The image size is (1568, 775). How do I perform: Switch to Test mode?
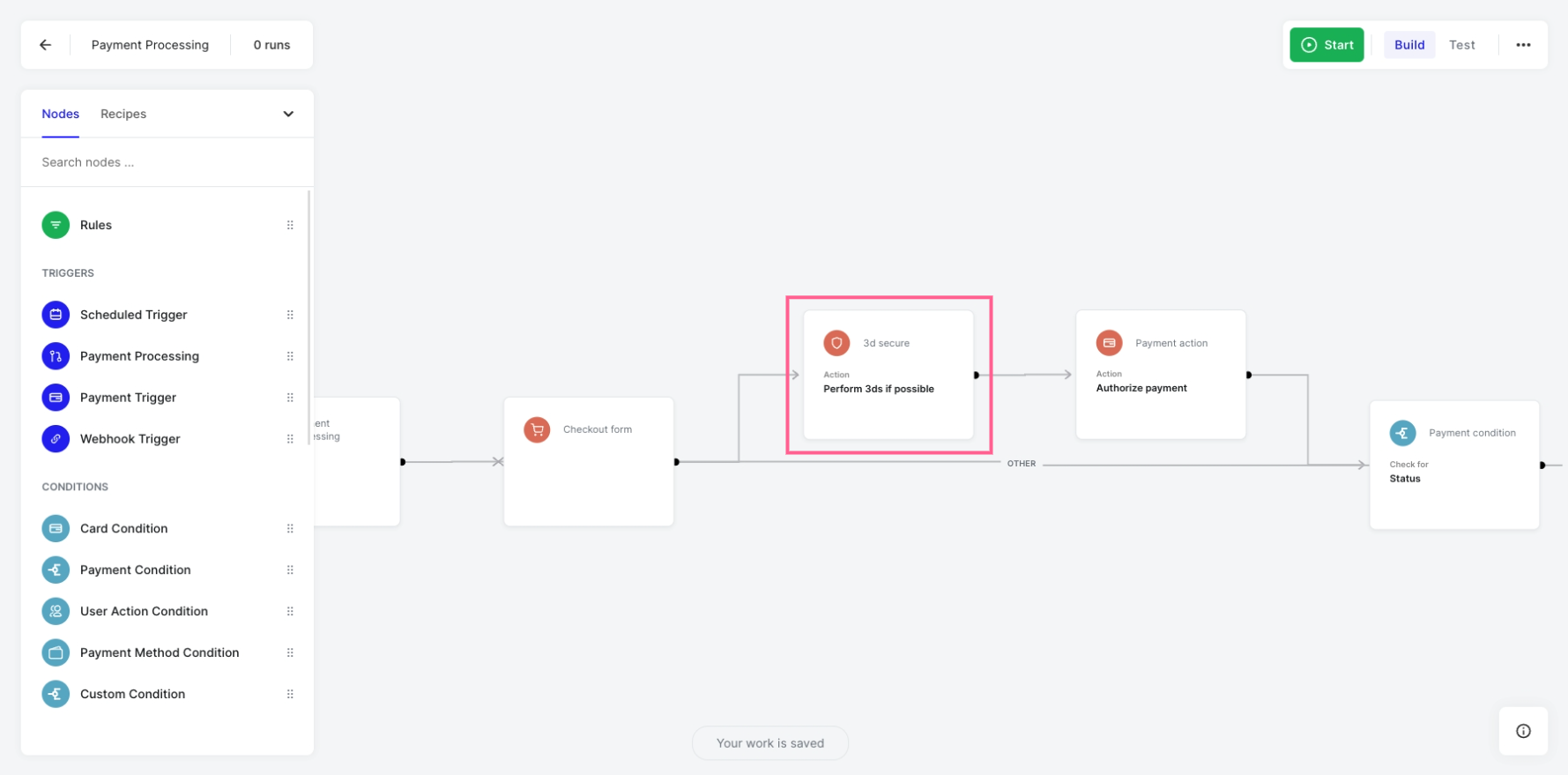point(1461,45)
